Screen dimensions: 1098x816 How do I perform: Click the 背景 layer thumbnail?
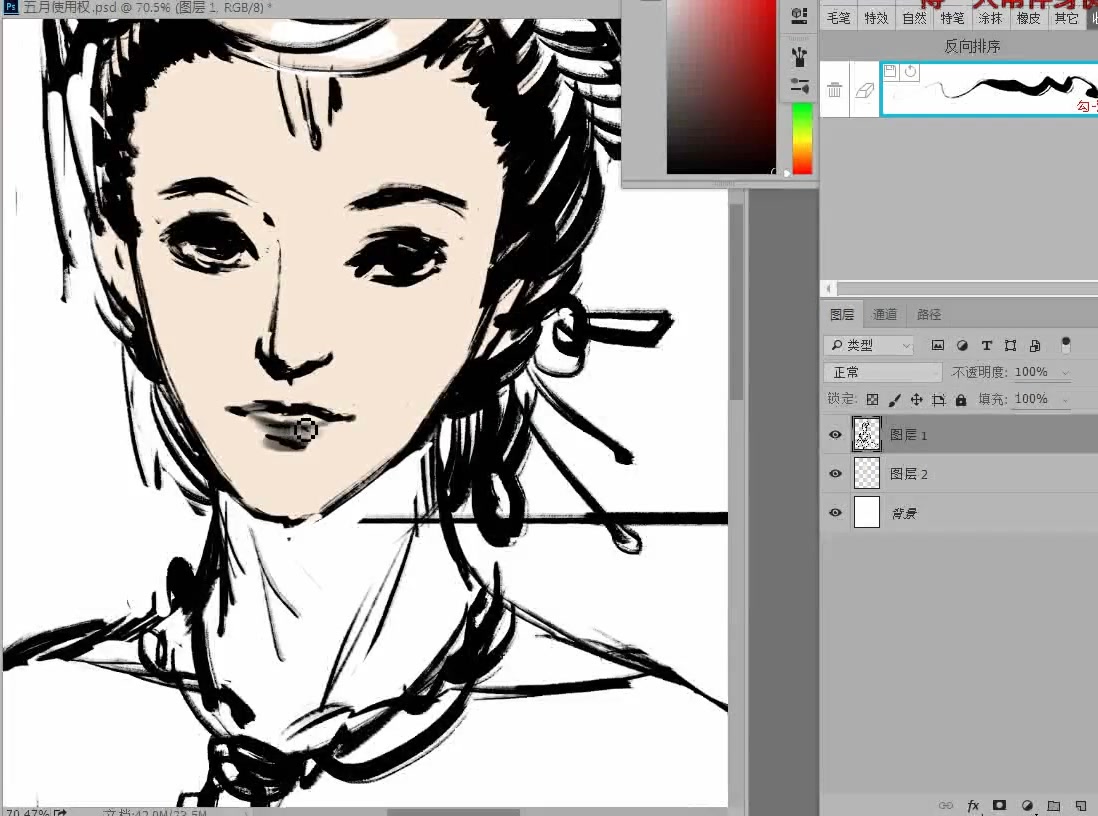tap(866, 513)
